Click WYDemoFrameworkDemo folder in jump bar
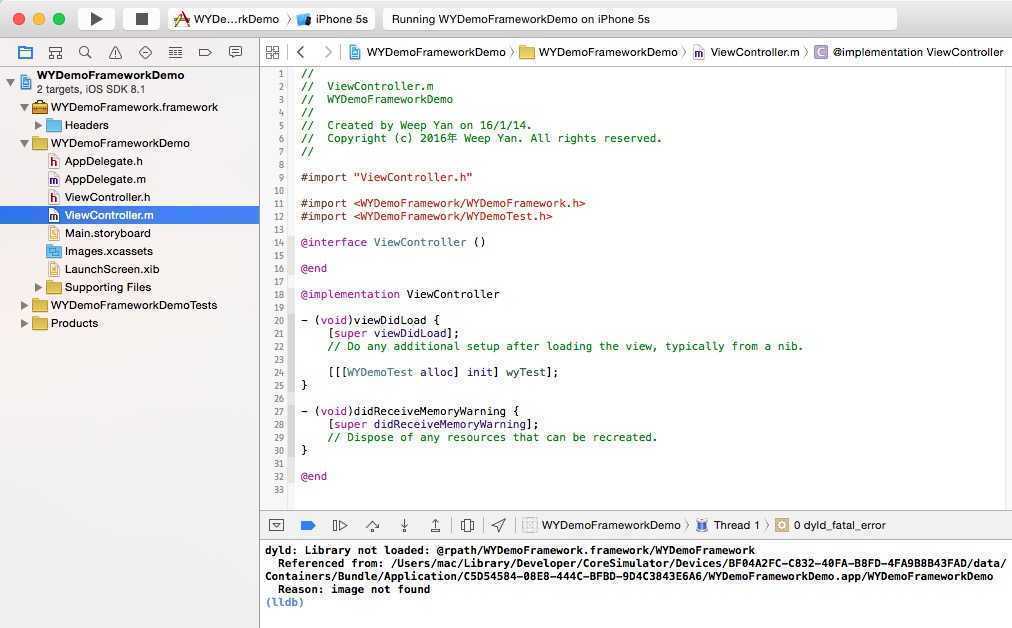Screen dimensions: 1012x628 point(599,52)
